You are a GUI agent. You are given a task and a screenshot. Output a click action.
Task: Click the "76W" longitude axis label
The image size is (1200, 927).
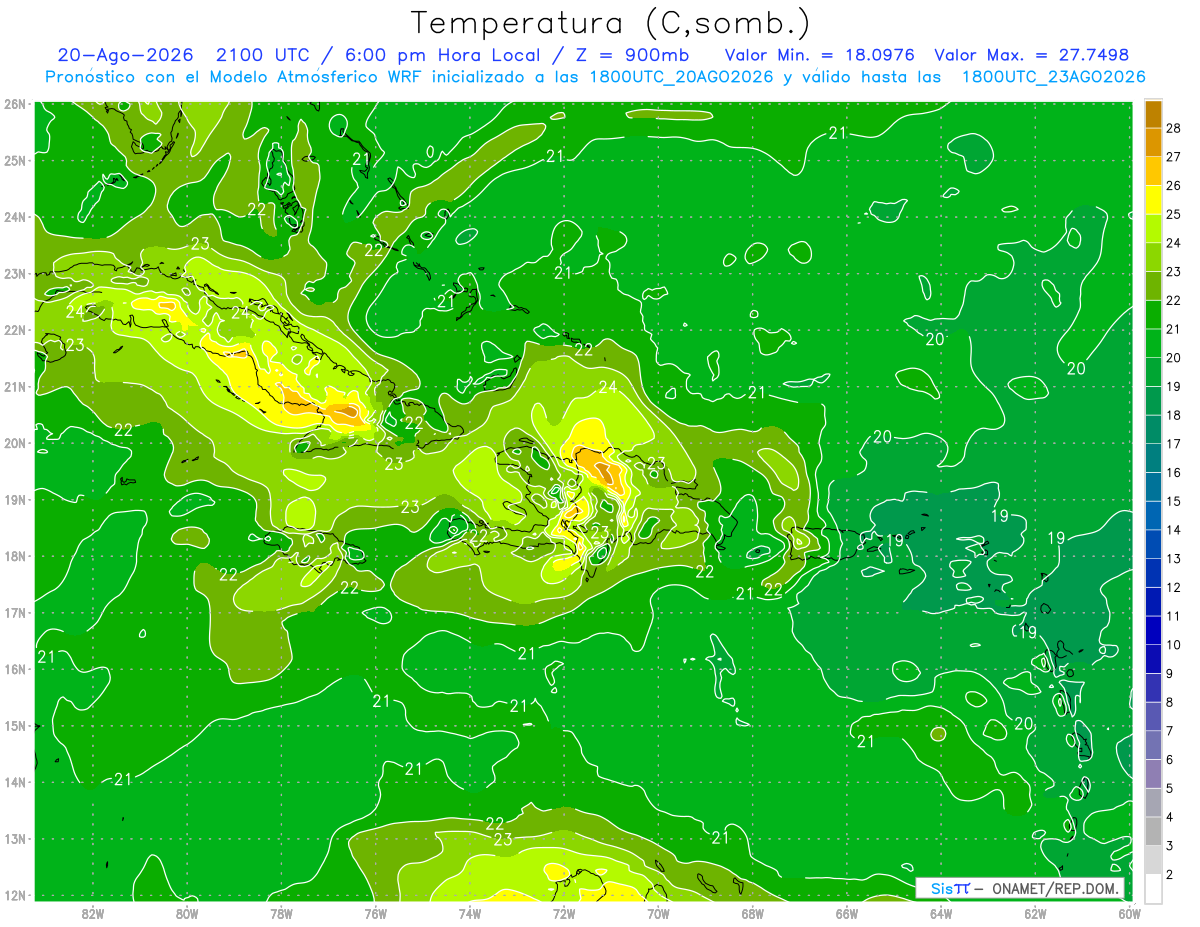(375, 913)
